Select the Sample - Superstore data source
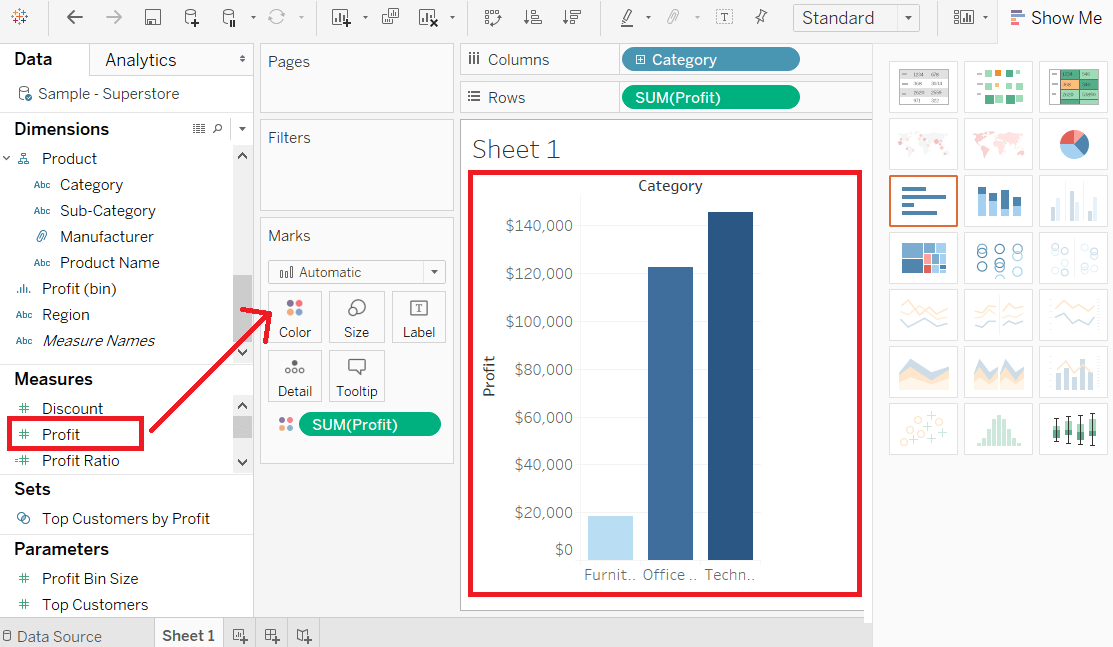 (108, 94)
